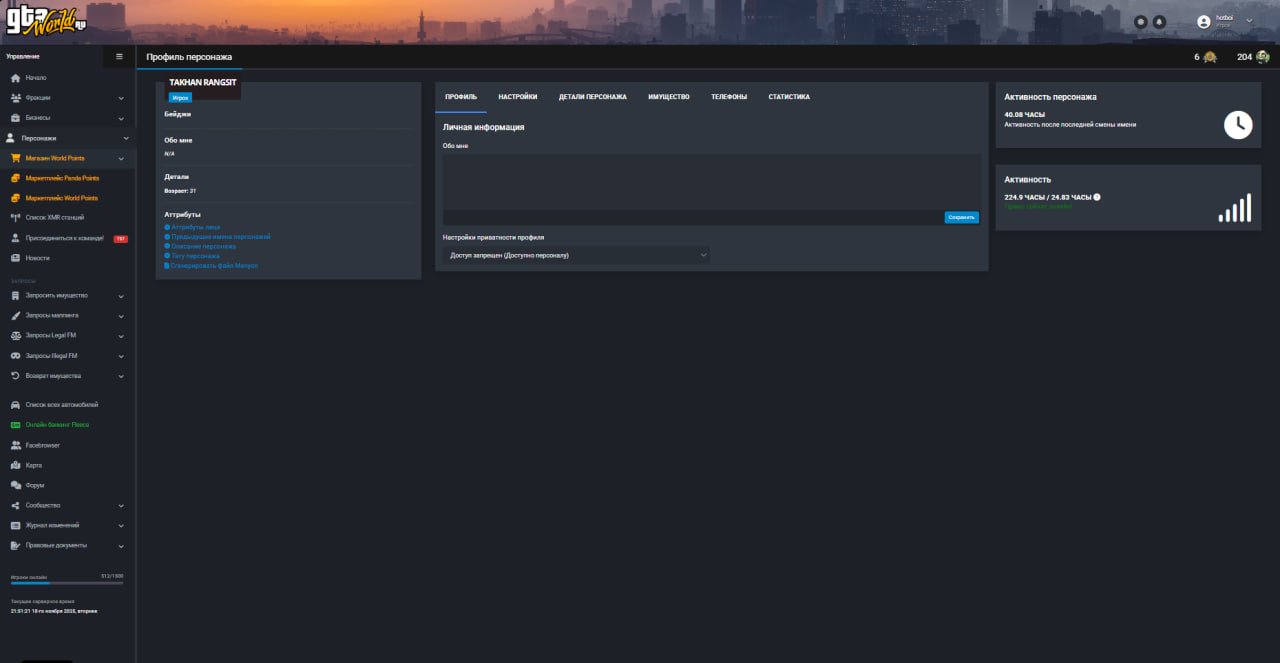Click the TAKHAN RANGSIT character name
1280x663 pixels.
pyautogui.click(x=203, y=82)
